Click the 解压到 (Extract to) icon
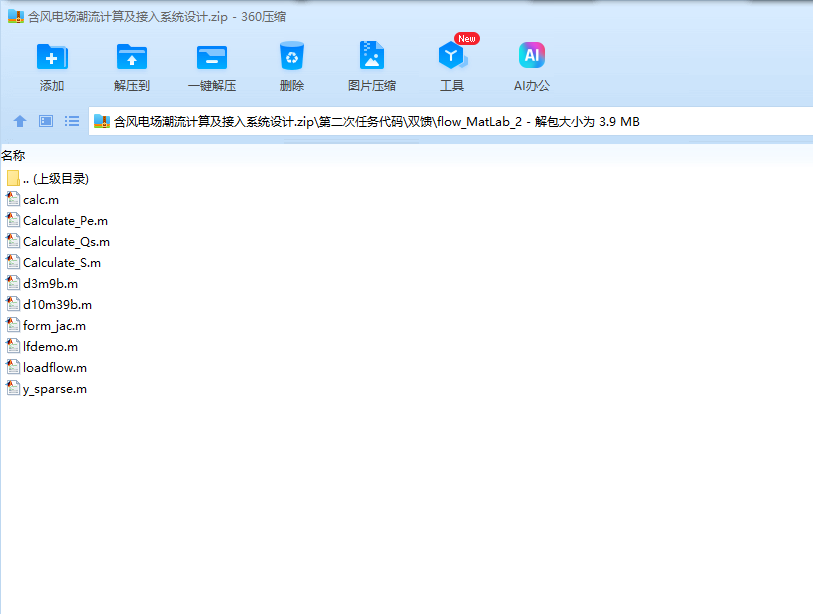Viewport: 813px width, 614px height. point(132,56)
